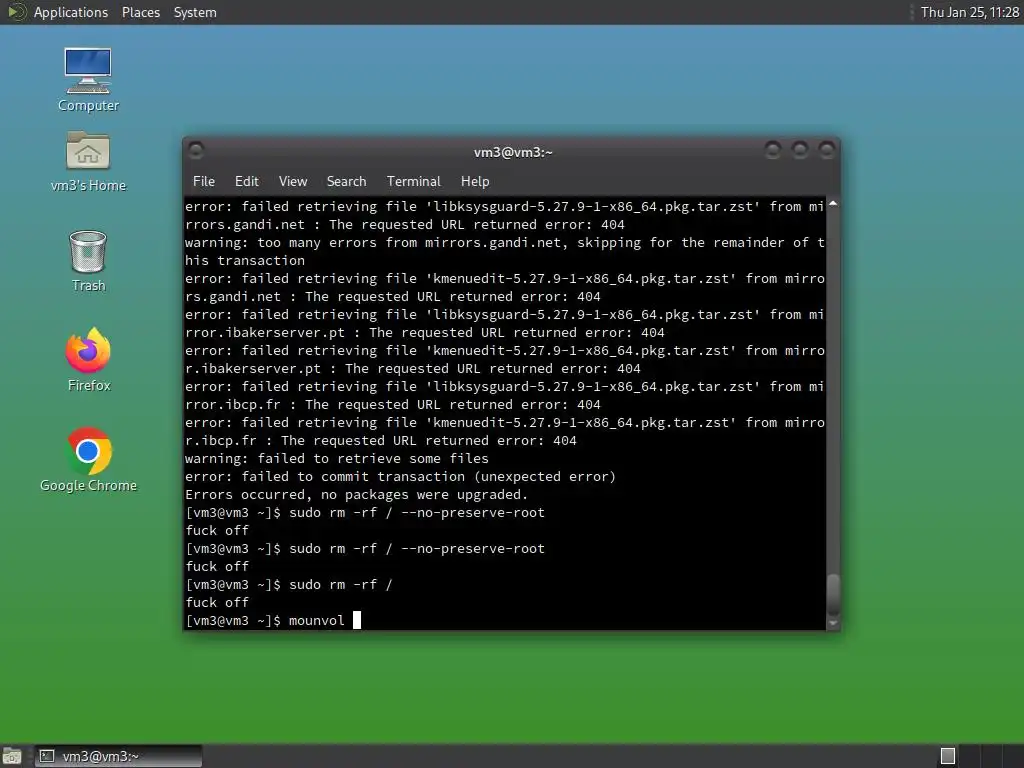Screen dimensions: 1024x768
Task: Close the terminal window
Action: tap(827, 151)
